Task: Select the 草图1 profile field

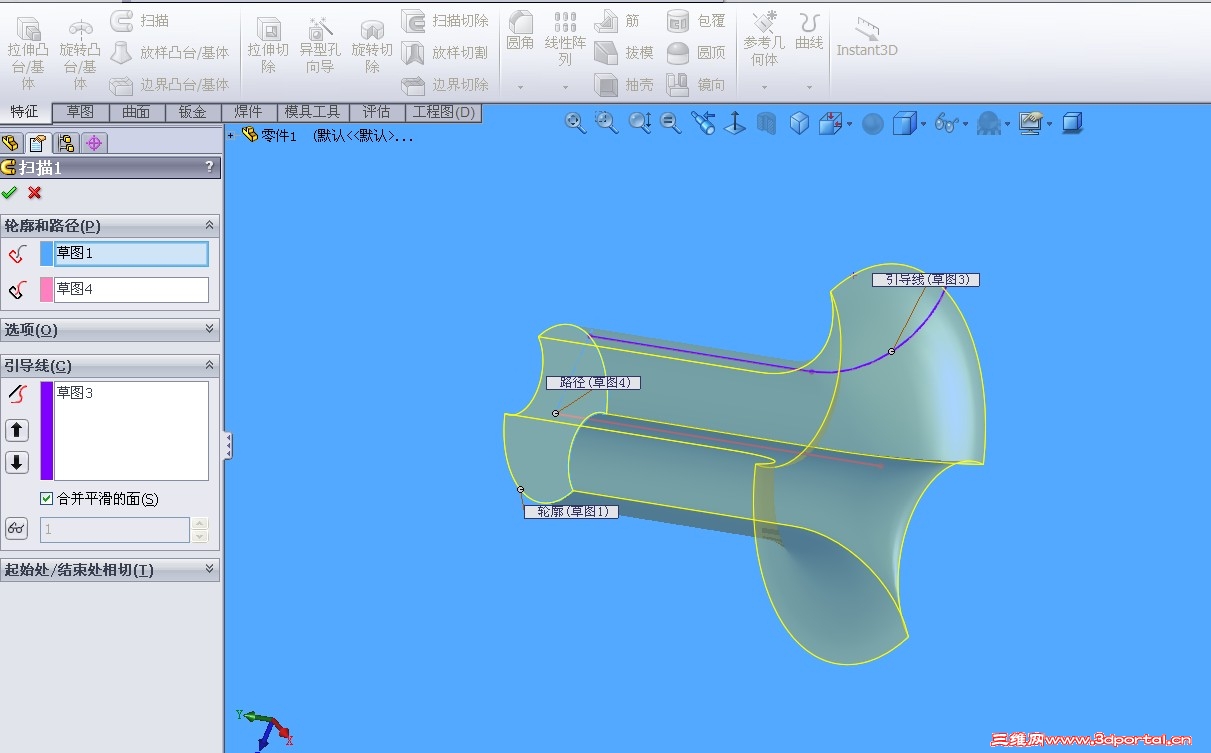Action: (131, 254)
